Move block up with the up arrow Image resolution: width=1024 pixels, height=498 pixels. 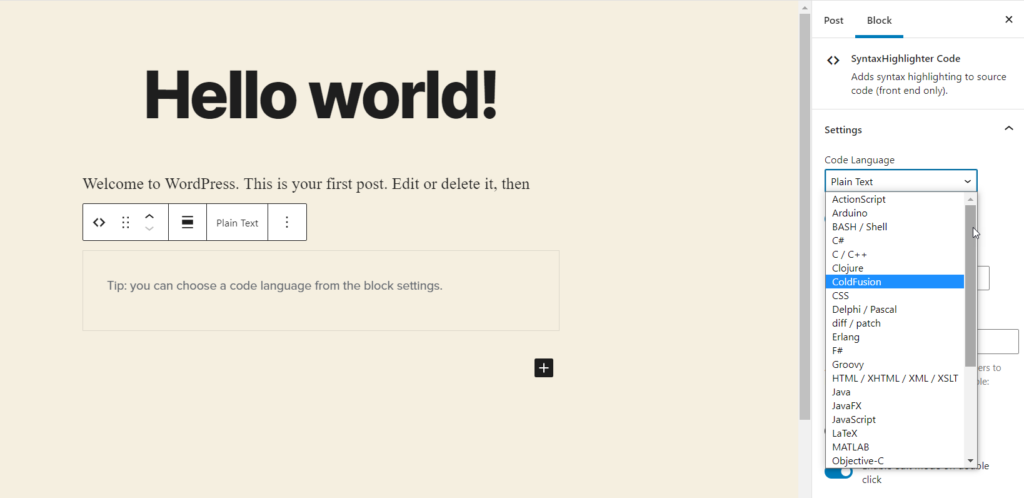point(149,216)
